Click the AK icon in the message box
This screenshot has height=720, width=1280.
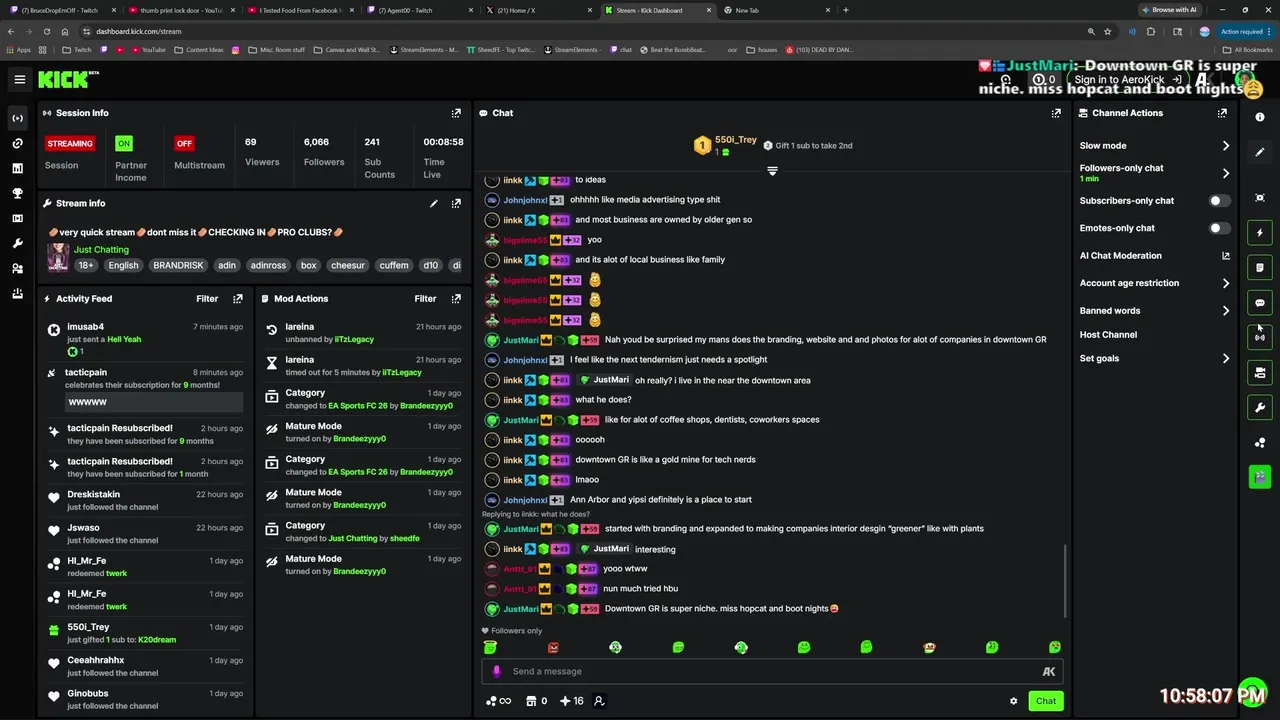tap(1049, 672)
